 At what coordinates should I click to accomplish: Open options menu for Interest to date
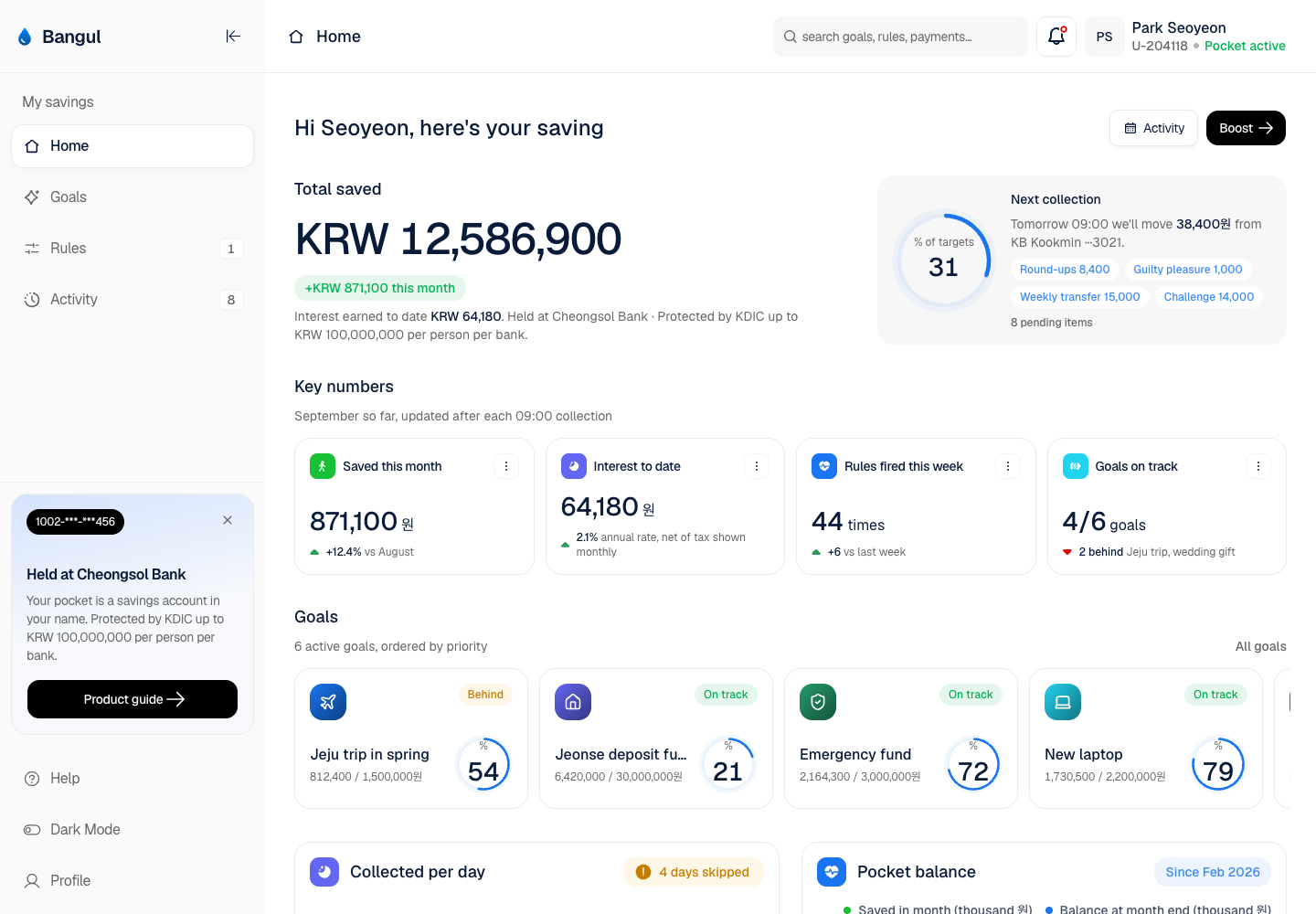click(757, 466)
